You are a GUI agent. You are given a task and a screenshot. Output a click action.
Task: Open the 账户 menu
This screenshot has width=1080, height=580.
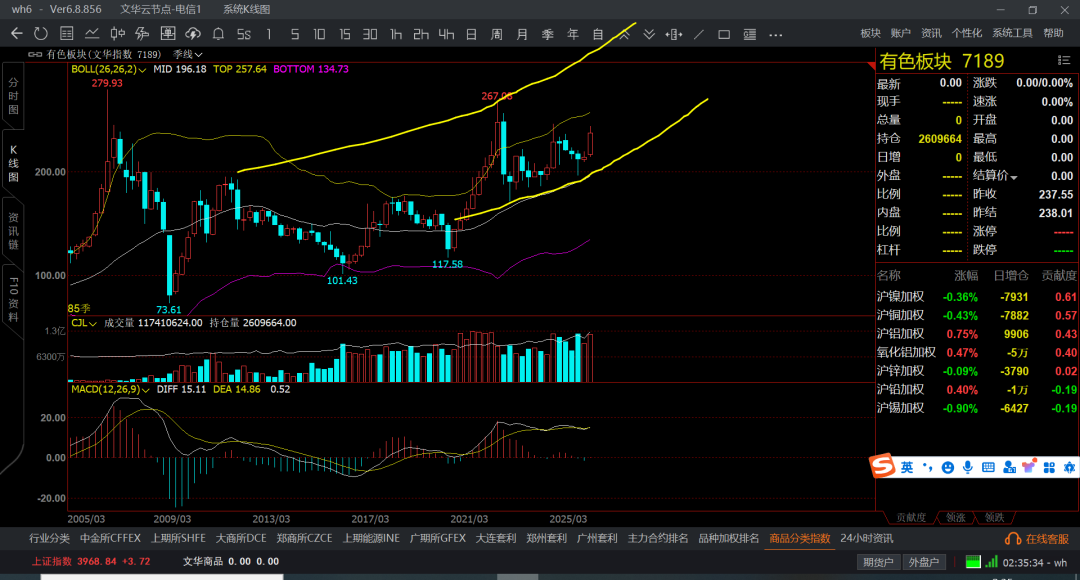click(x=900, y=33)
